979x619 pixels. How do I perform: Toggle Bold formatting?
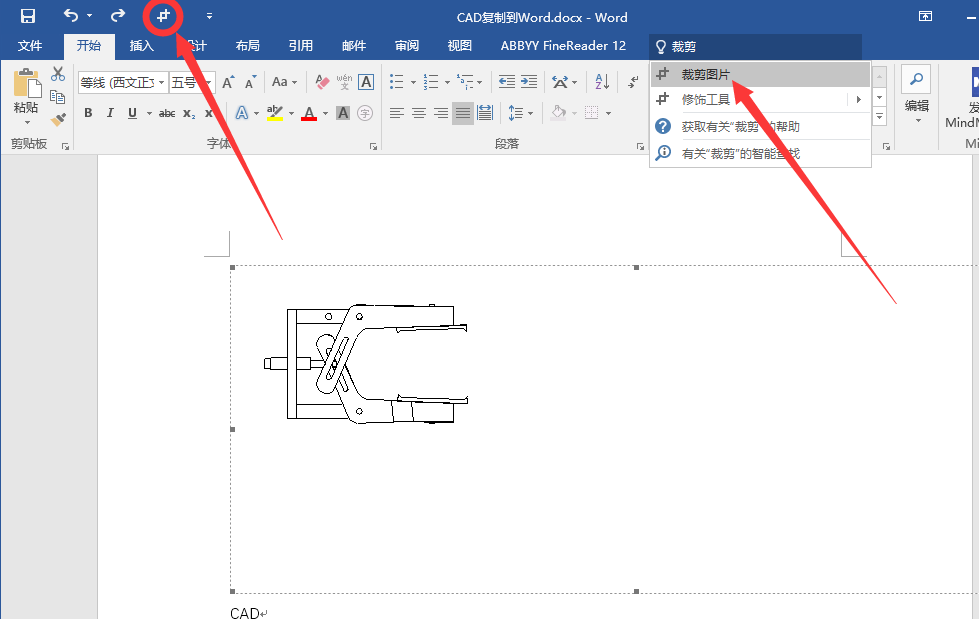coord(88,113)
